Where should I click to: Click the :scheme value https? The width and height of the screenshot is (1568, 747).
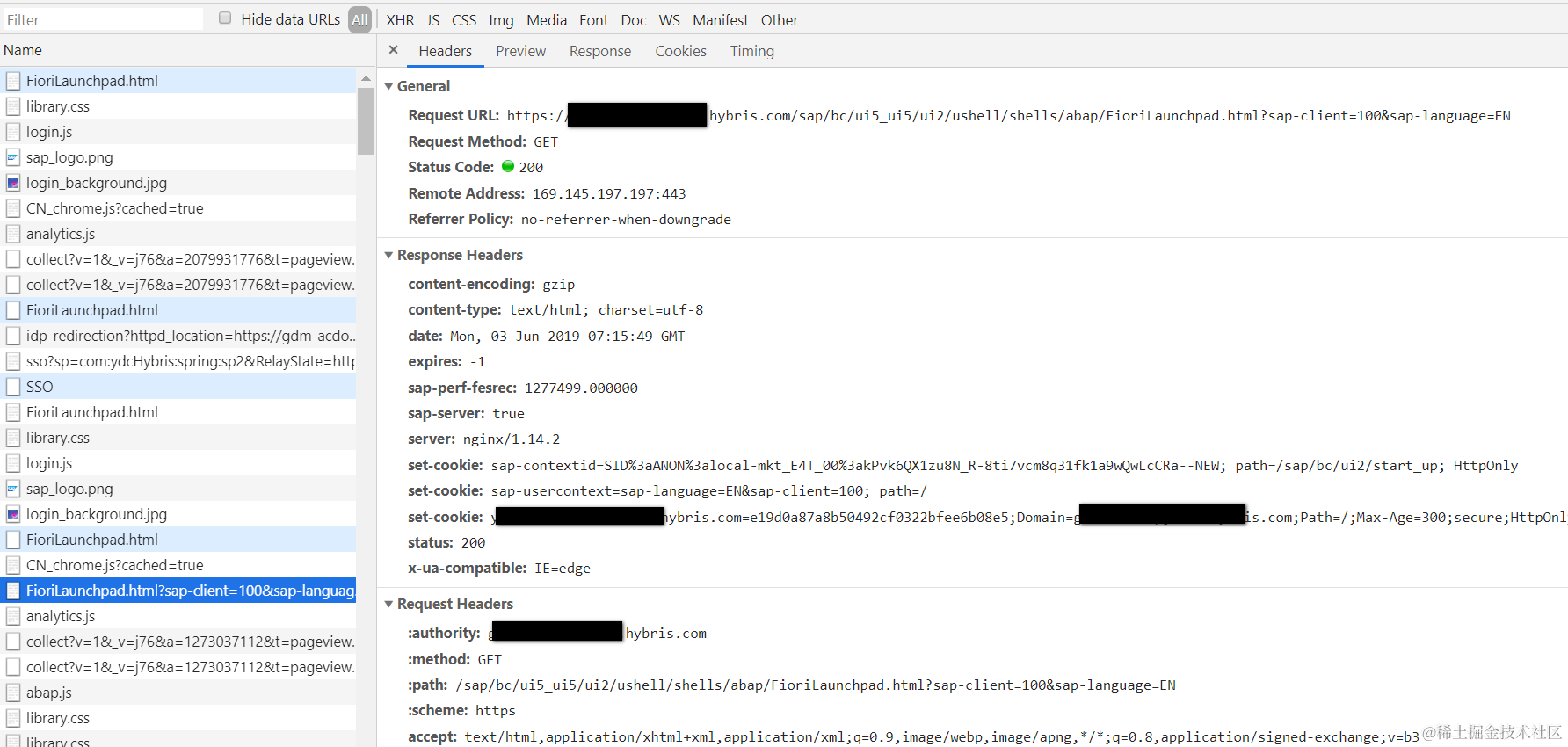496,711
